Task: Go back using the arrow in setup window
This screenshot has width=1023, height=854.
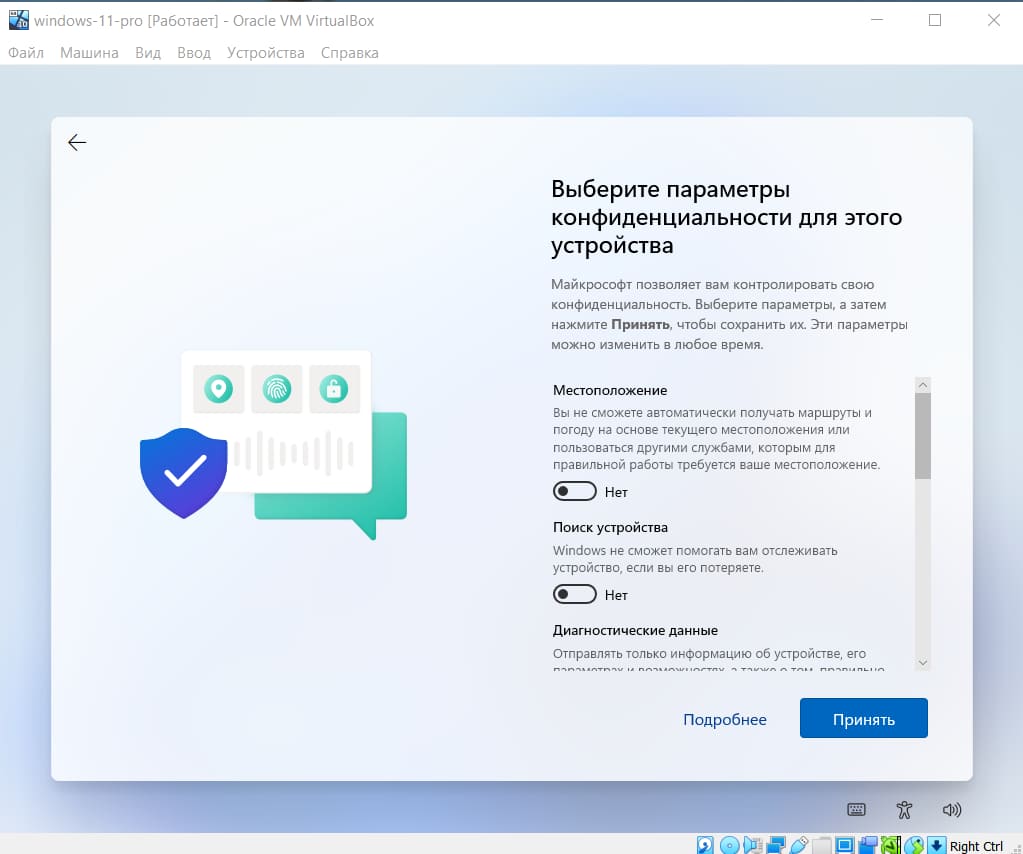Action: [77, 142]
